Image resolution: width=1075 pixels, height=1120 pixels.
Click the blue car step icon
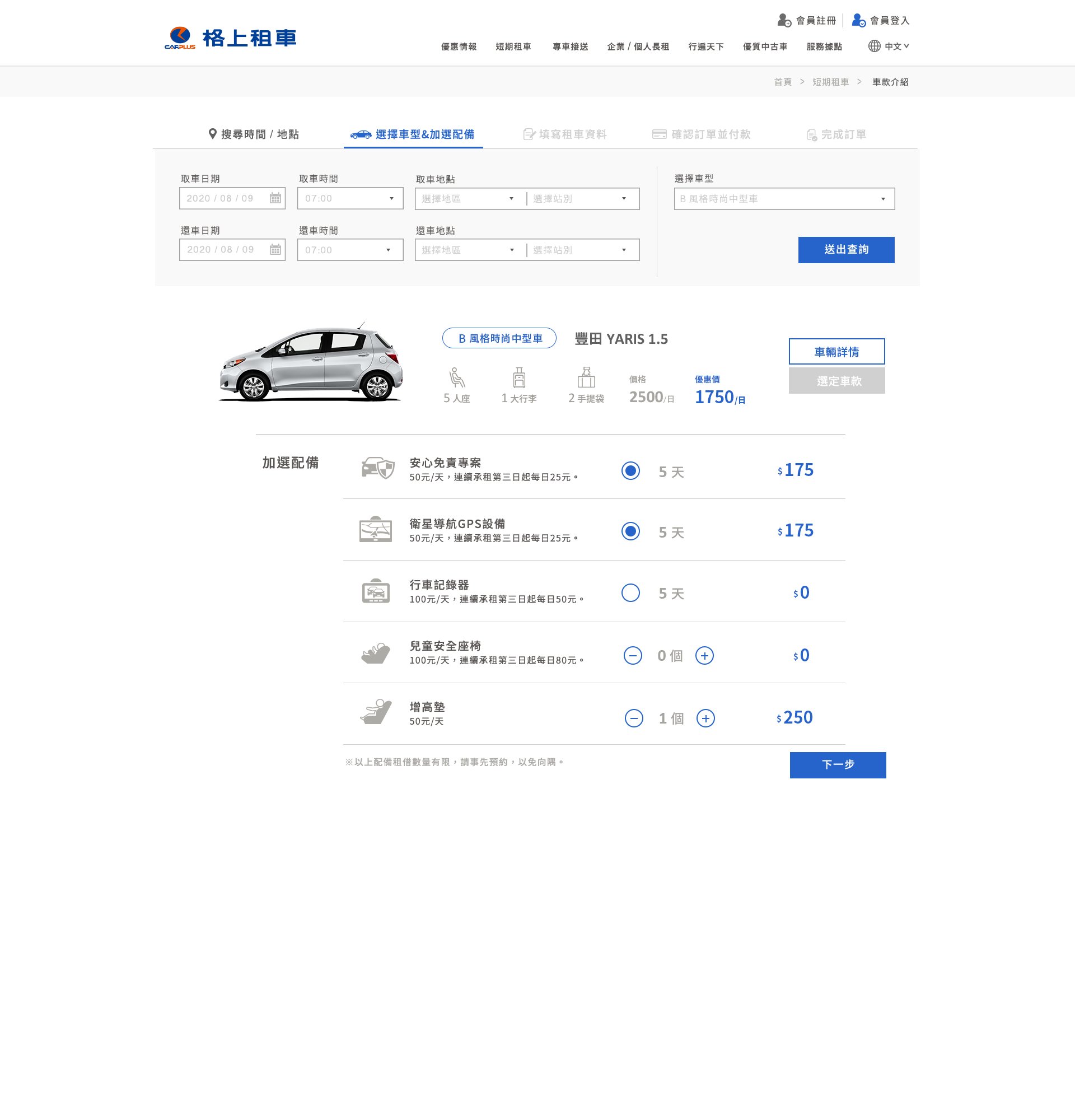[361, 134]
